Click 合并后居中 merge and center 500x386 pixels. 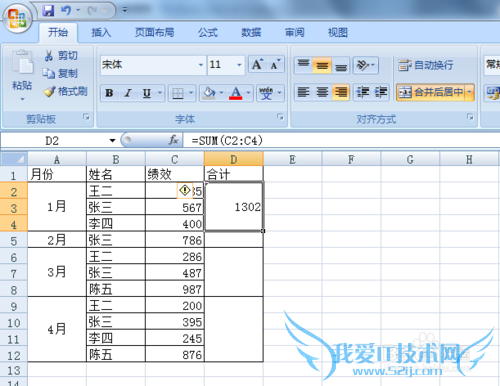click(431, 92)
